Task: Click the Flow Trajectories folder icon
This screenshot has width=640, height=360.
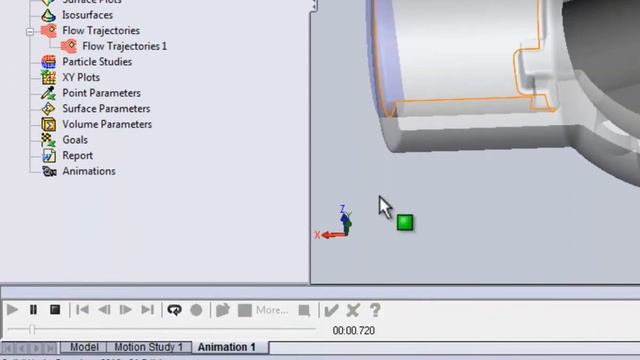Action: pos(49,31)
